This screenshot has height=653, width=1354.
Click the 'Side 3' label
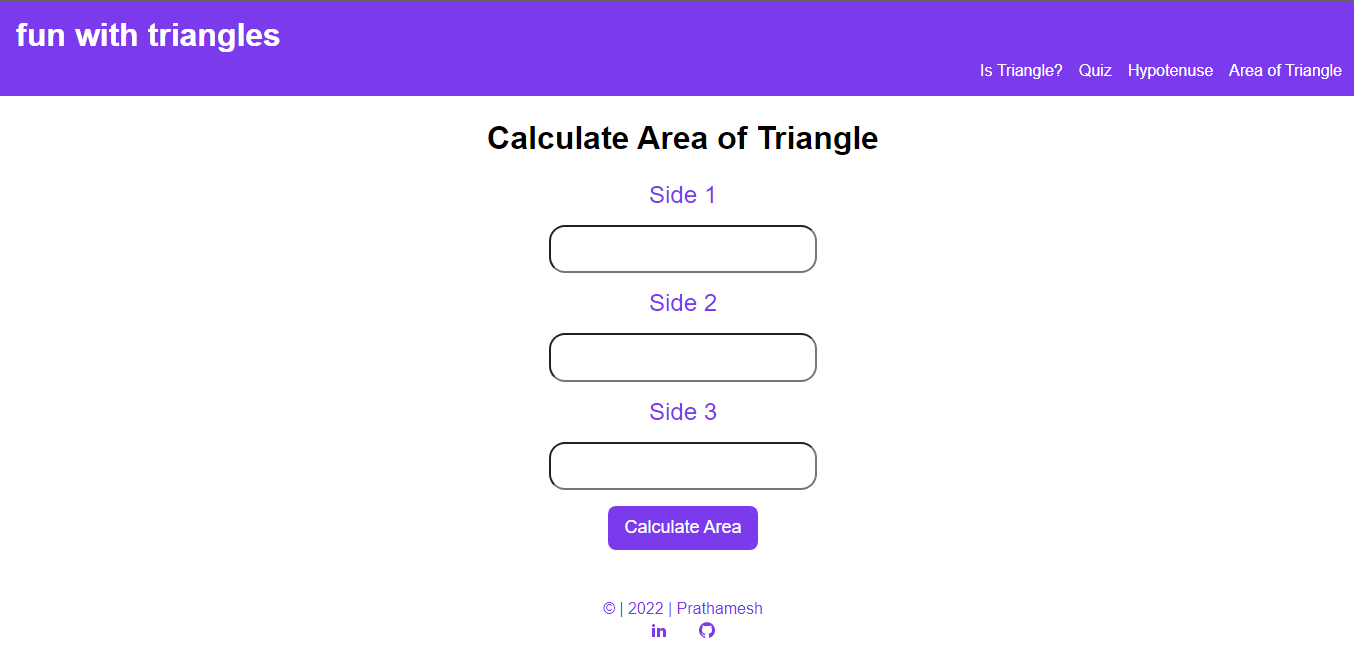[682, 411]
